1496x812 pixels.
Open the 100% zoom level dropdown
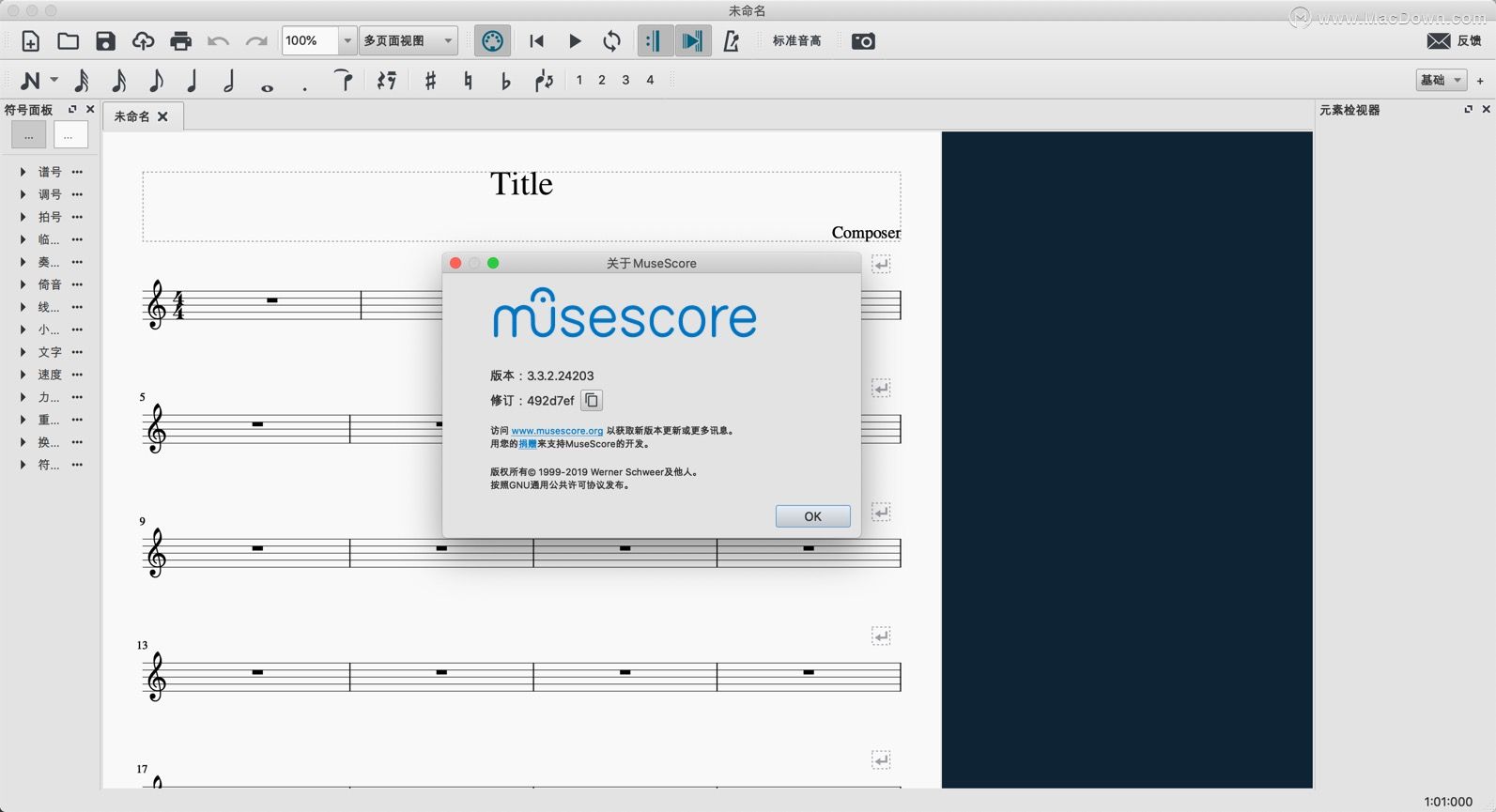pos(347,41)
